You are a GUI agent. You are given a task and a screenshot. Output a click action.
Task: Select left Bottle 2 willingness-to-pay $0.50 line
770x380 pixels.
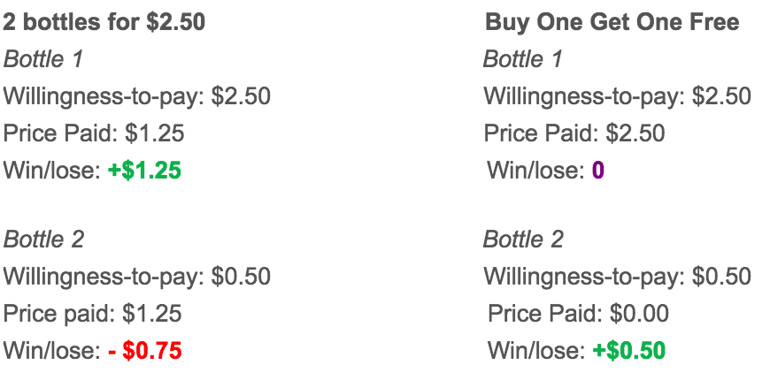(x=137, y=277)
